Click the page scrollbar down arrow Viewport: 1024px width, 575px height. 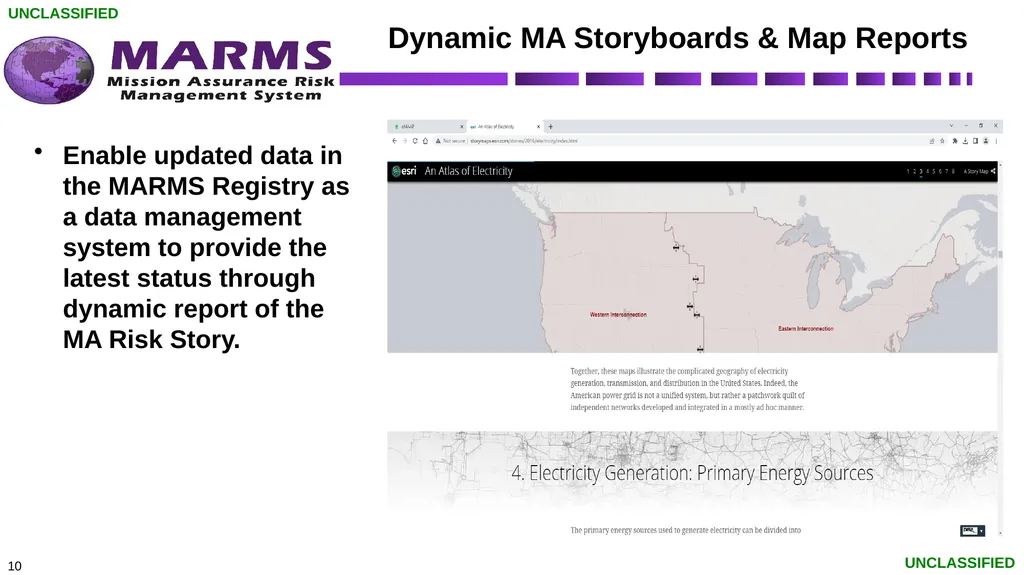click(x=1000, y=533)
